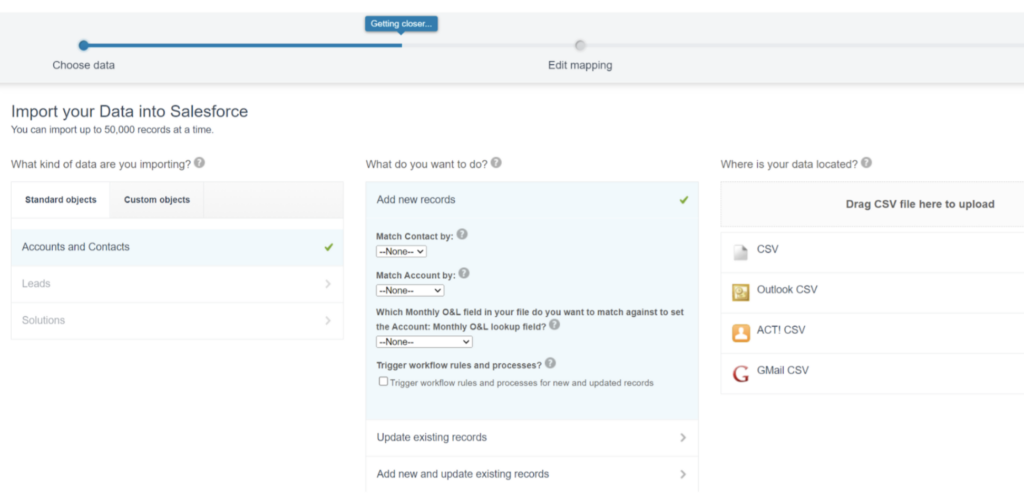Image resolution: width=1024 pixels, height=496 pixels.
Task: Choose the GMail CSV source icon
Action: [x=741, y=373]
